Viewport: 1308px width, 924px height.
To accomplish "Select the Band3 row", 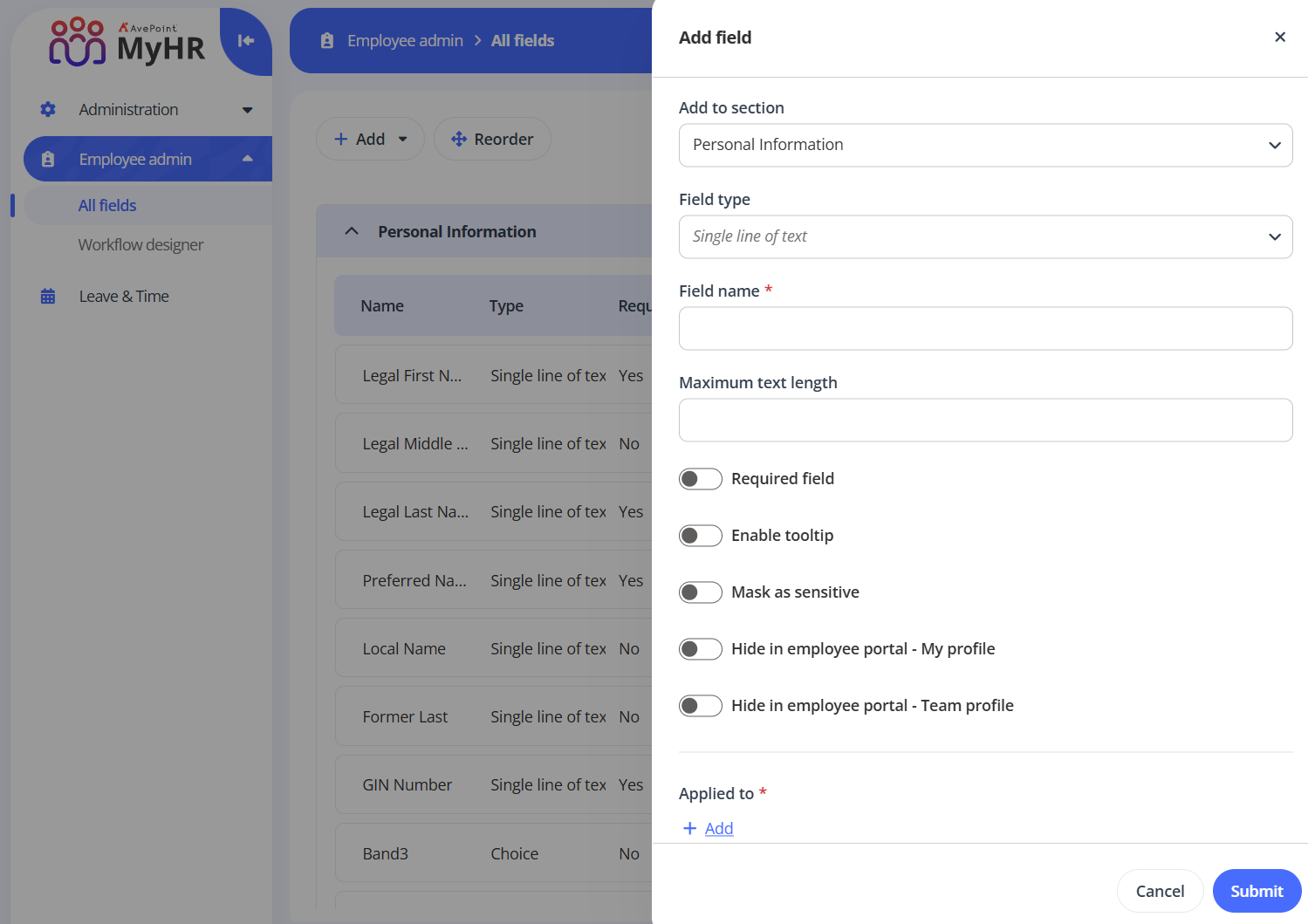I will pos(494,853).
